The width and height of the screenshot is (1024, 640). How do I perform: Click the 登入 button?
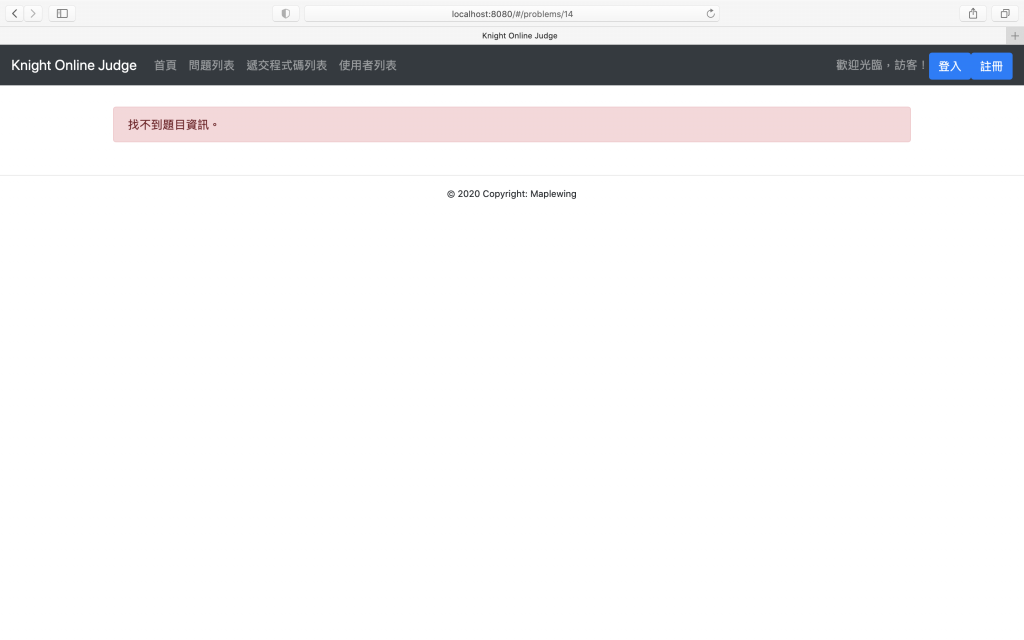[x=950, y=66]
